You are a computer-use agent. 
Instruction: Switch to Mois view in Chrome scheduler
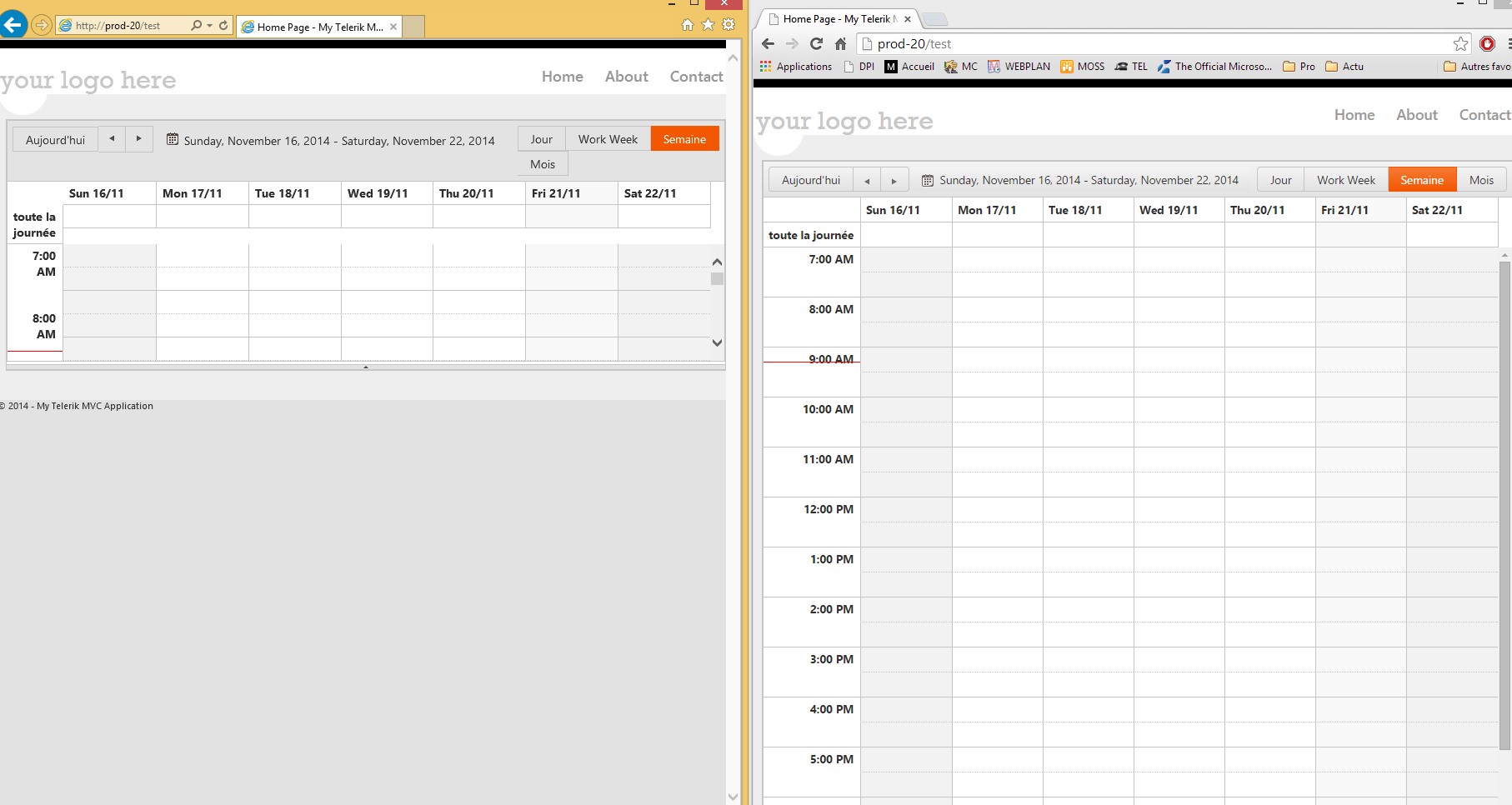[x=1481, y=180]
